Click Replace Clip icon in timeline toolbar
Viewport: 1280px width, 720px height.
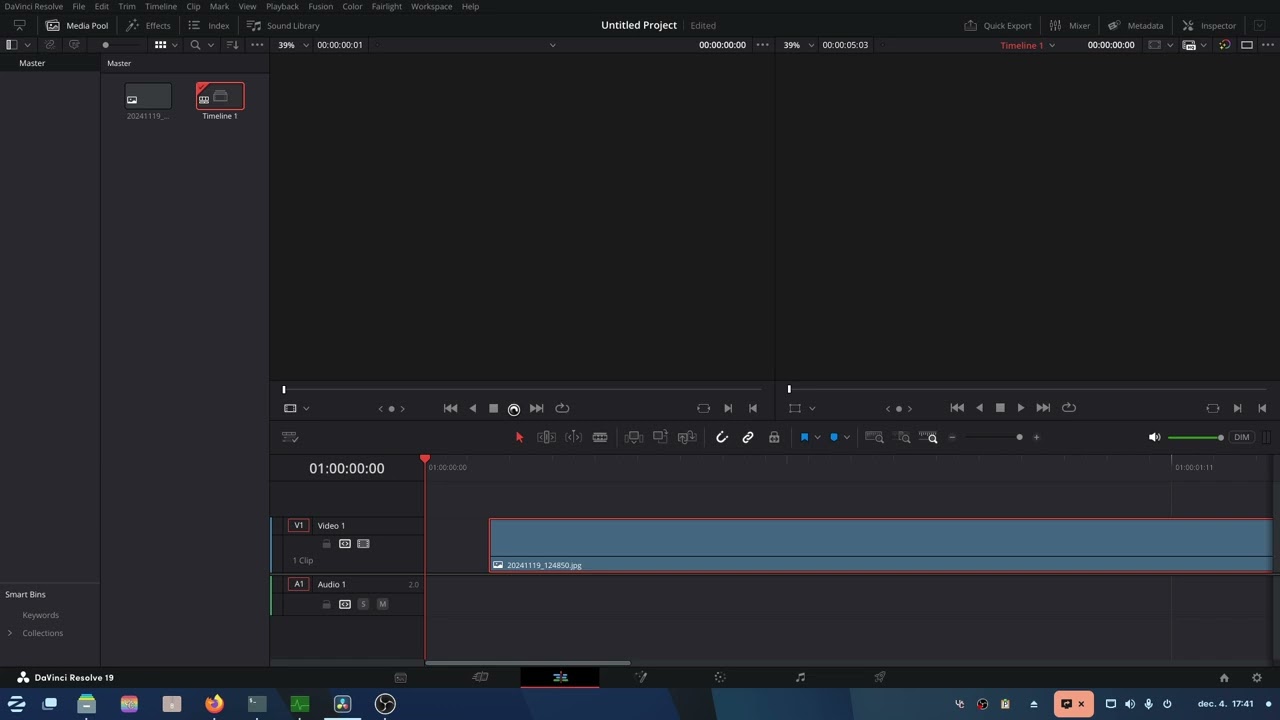(687, 437)
